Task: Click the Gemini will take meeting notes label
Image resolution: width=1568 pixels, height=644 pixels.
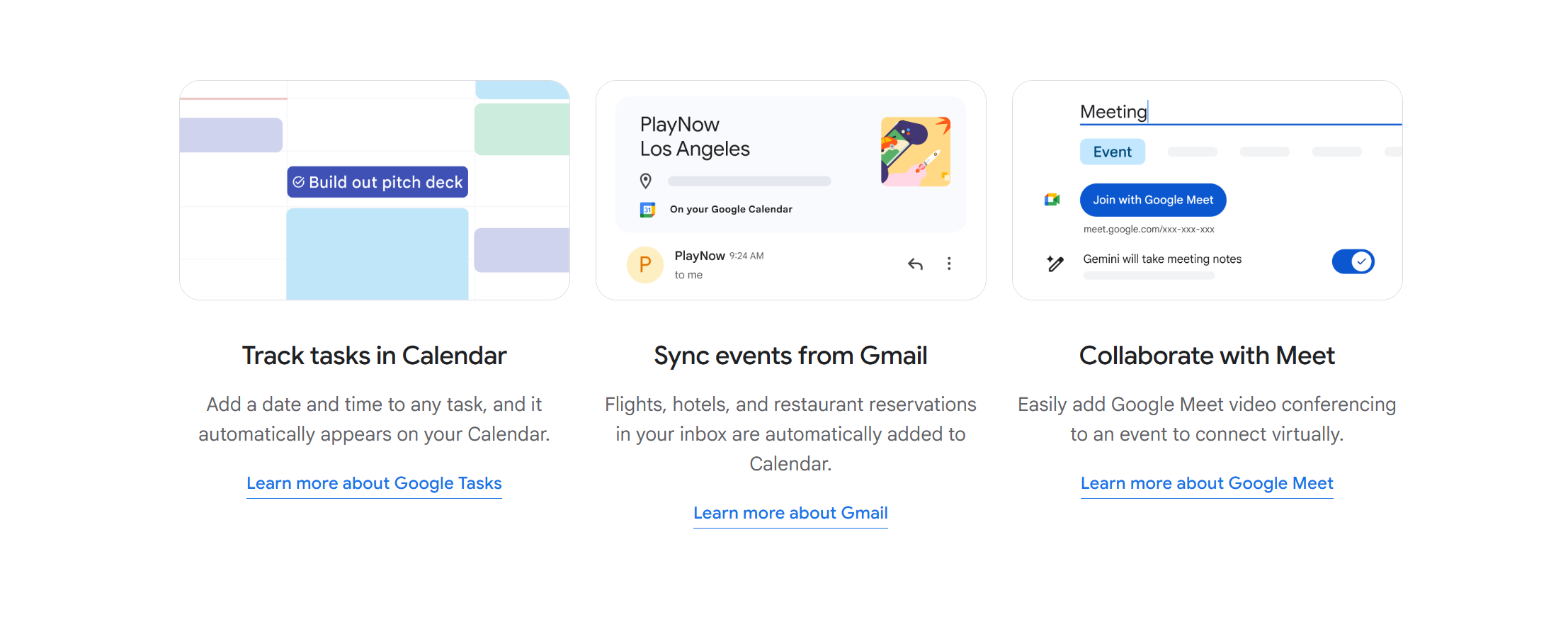Action: point(1162,259)
